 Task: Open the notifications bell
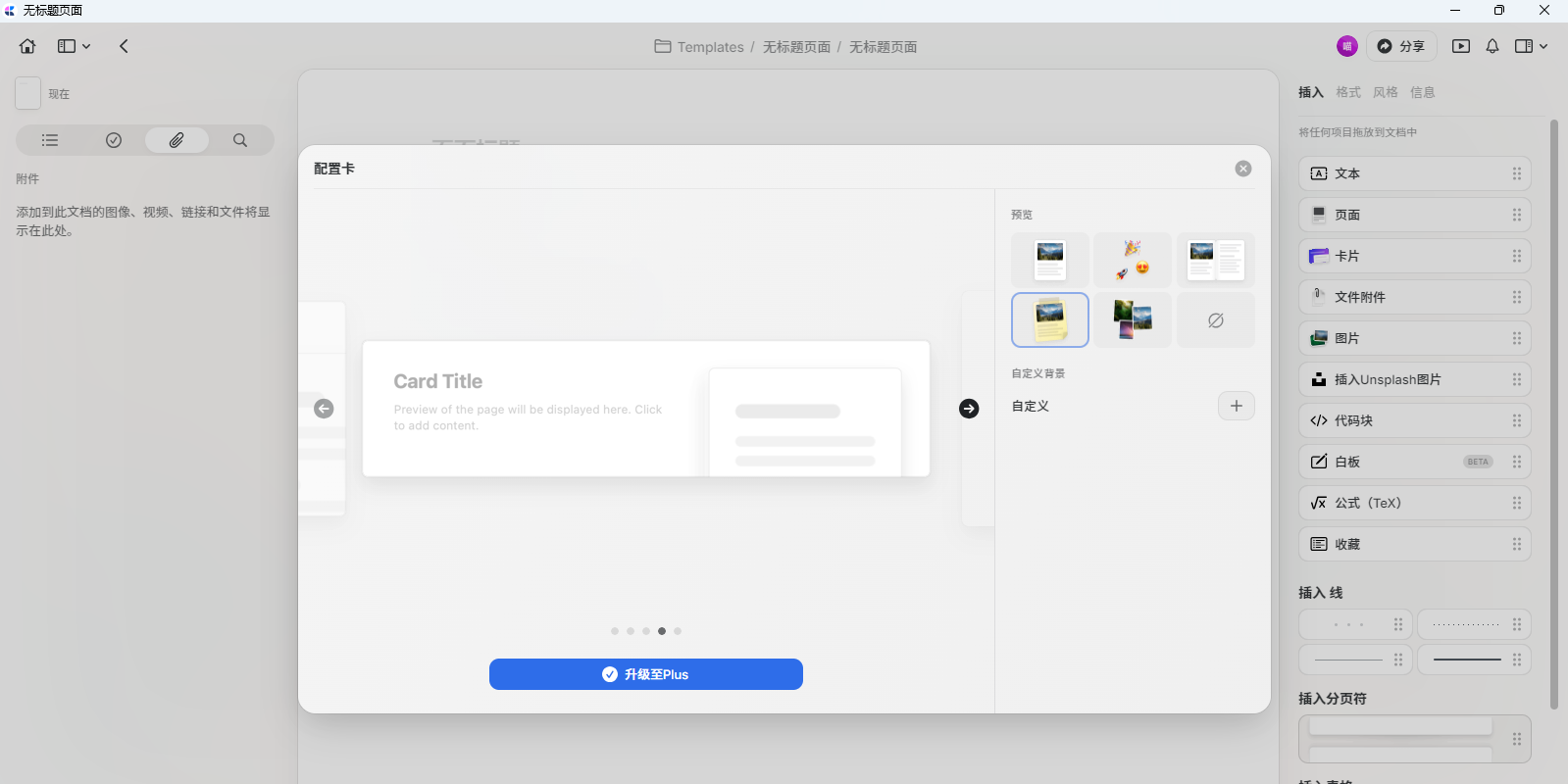point(1492,46)
